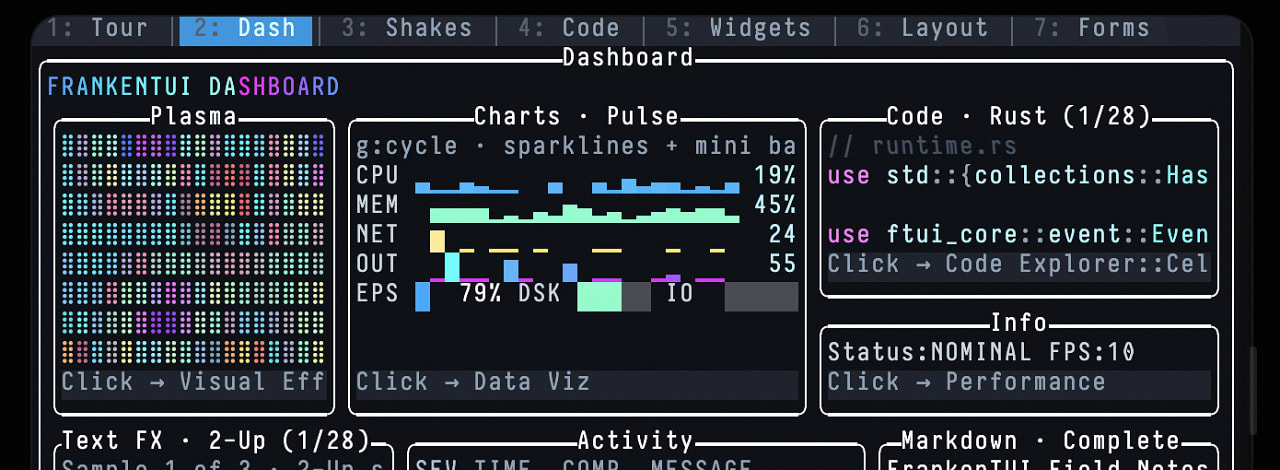The height and width of the screenshot is (470, 1280).
Task: Click the MEM sparkline bar
Action: coord(585,214)
